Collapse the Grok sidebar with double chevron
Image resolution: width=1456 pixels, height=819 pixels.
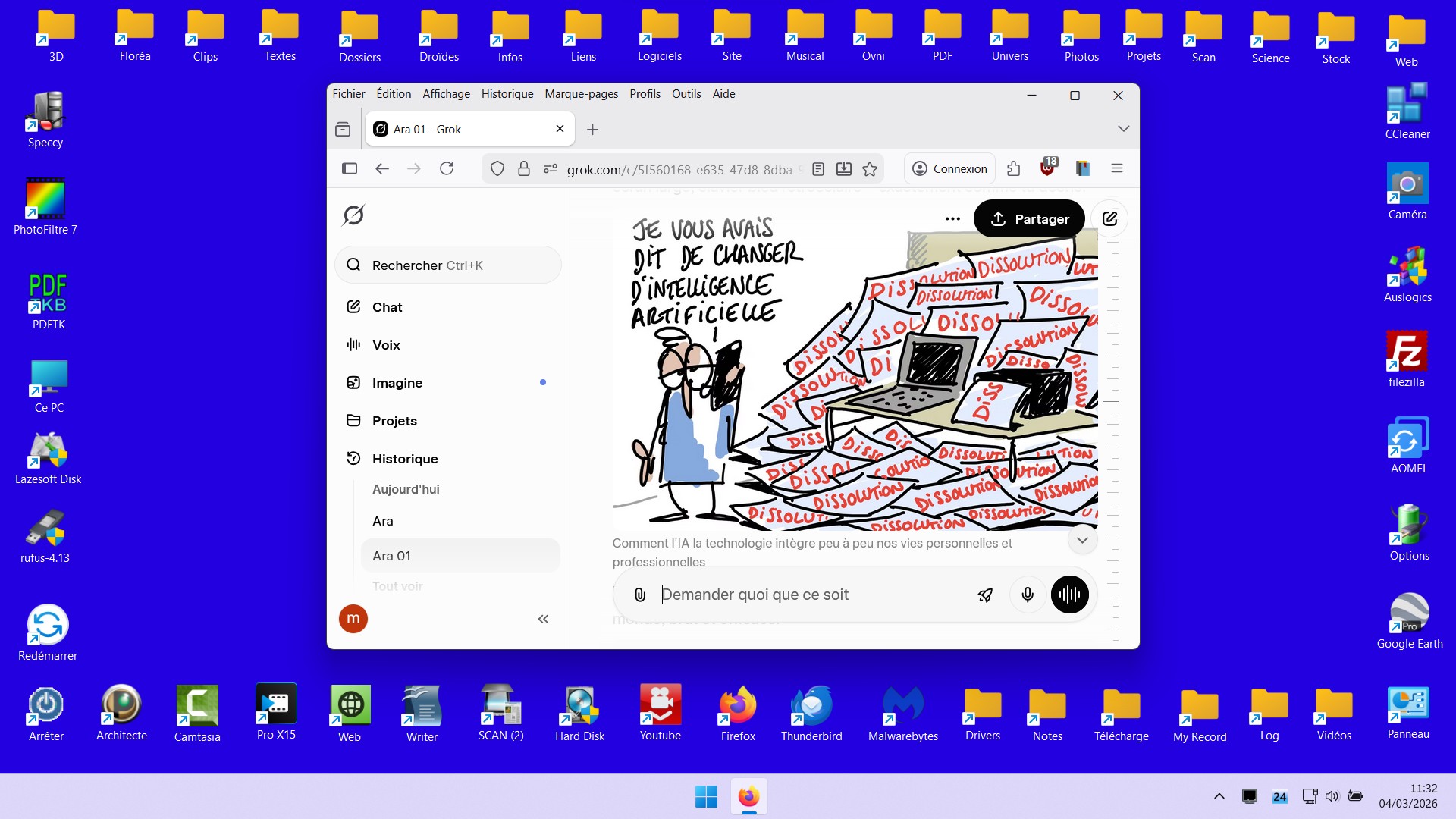tap(543, 620)
